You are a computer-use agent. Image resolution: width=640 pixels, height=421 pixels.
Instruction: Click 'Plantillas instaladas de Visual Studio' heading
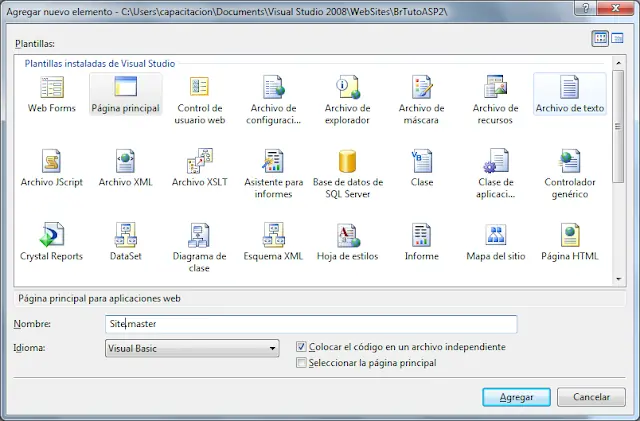tap(100, 64)
